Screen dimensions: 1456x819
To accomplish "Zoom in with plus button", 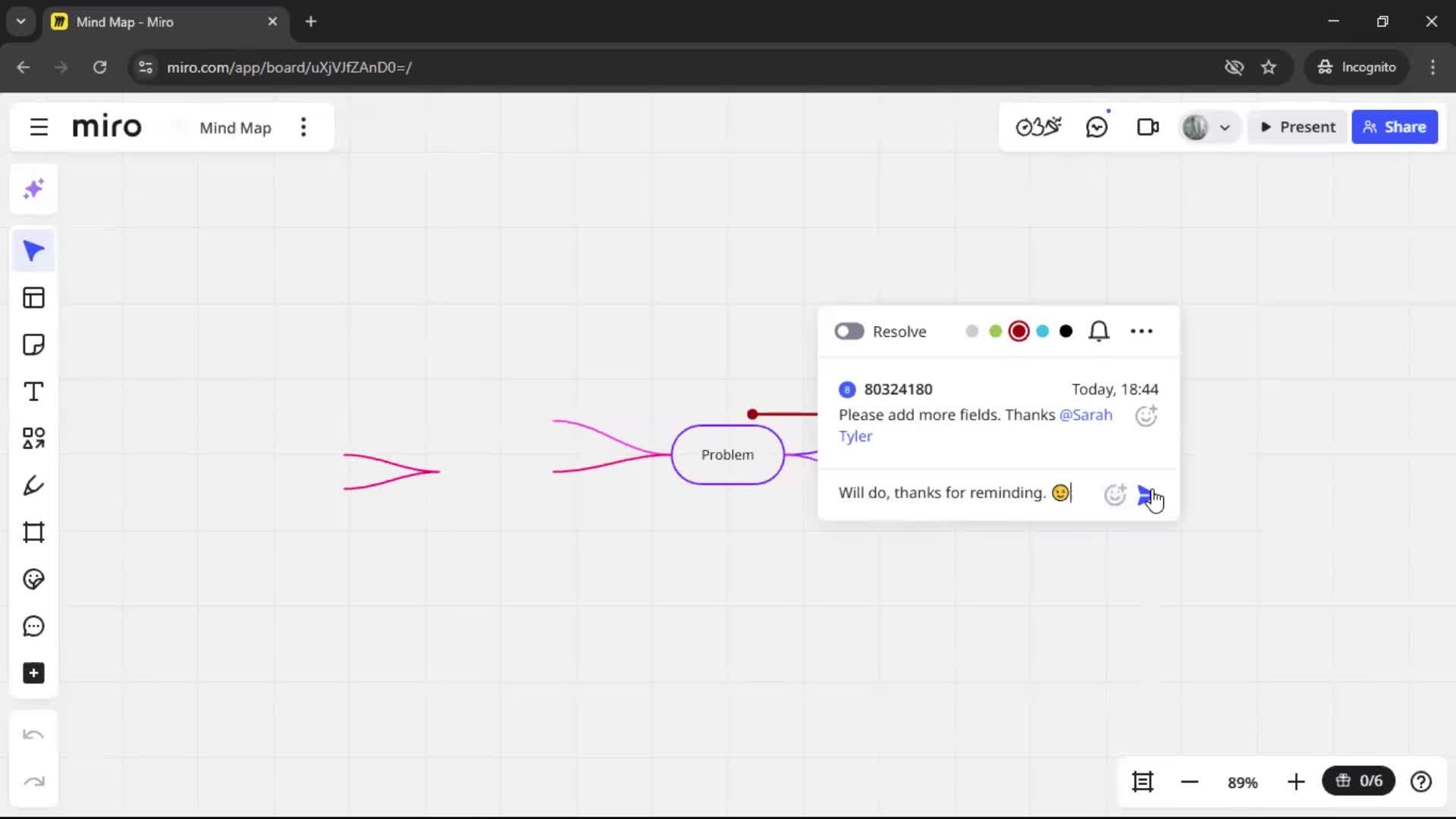I will tap(1295, 782).
